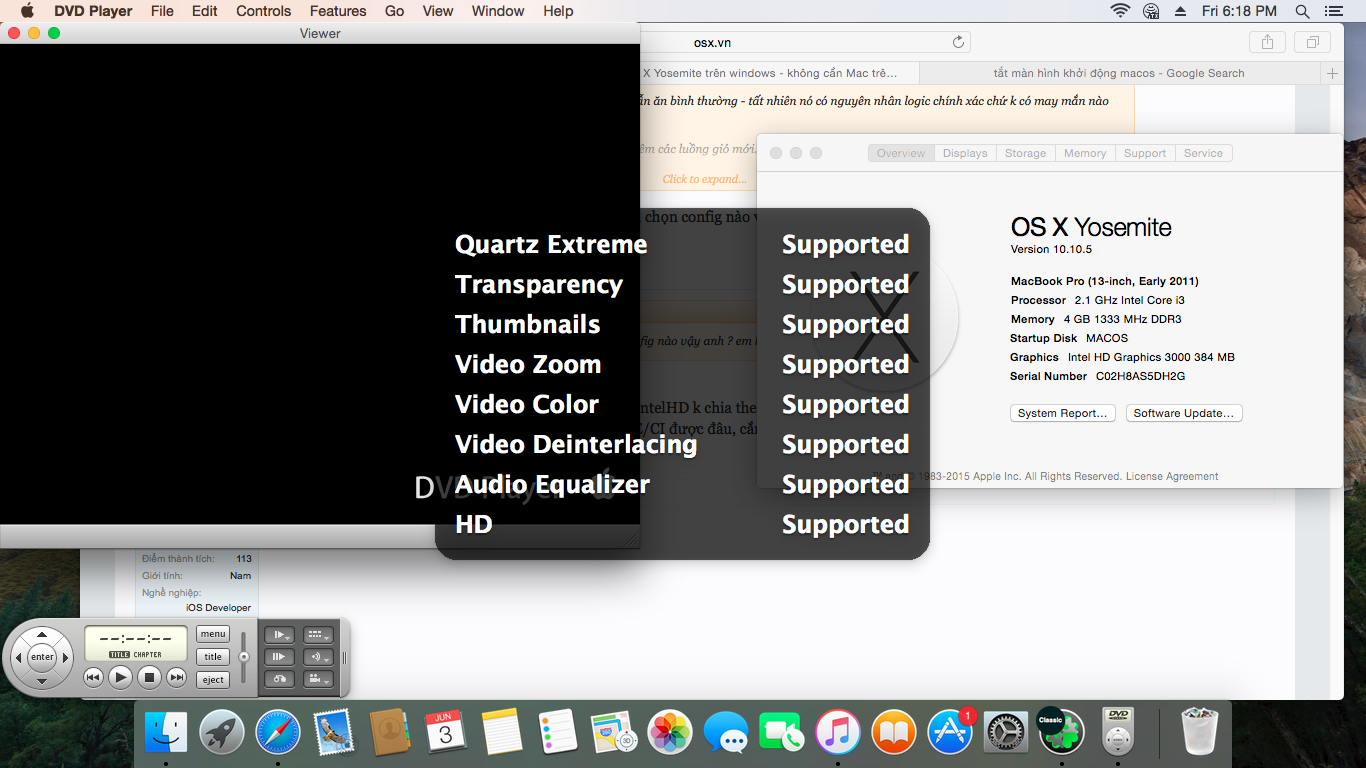1366x768 pixels.
Task: Open Photos from the Dock
Action: point(670,733)
